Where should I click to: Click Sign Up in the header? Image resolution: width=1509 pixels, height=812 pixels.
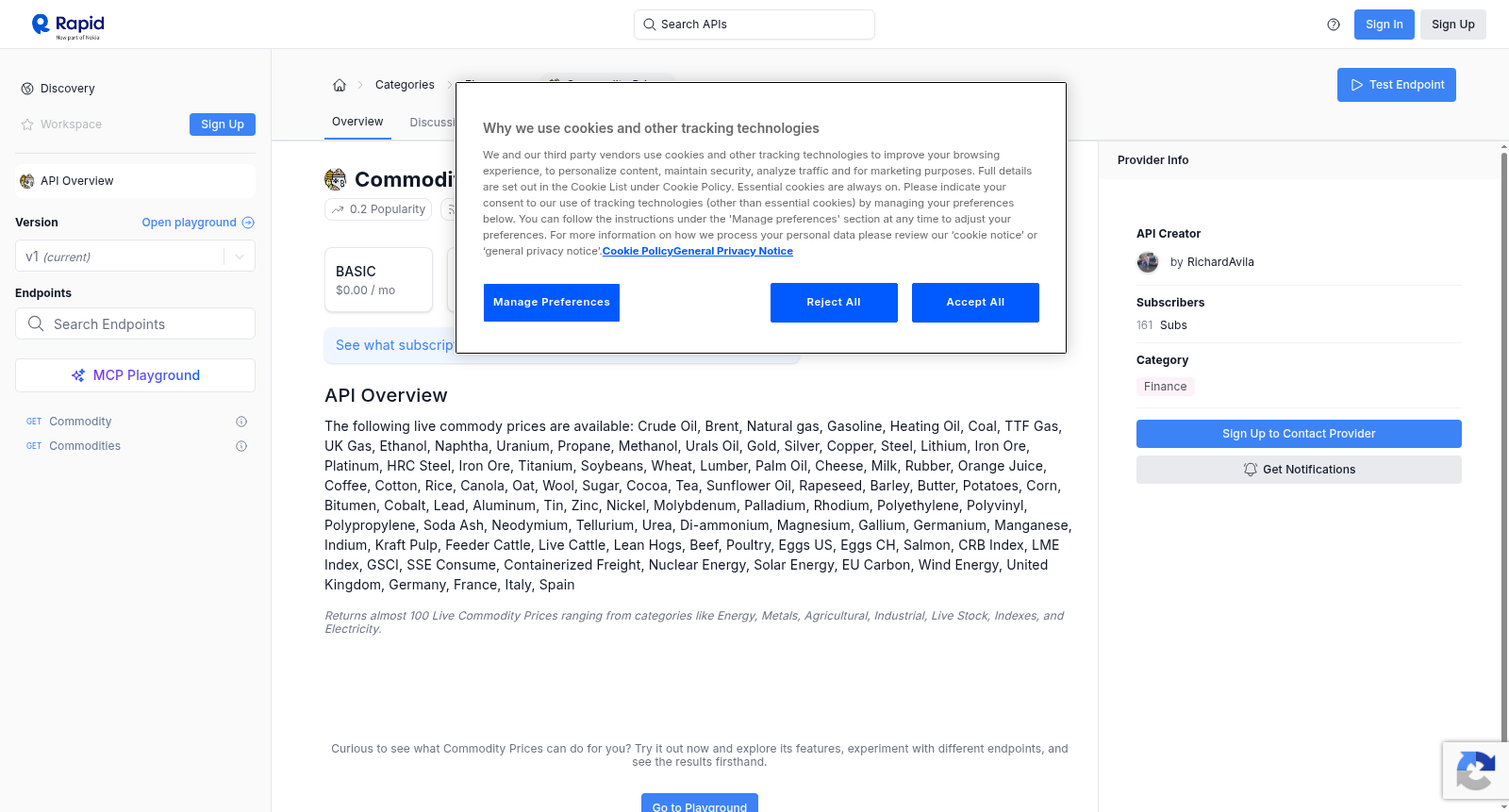pos(1452,25)
